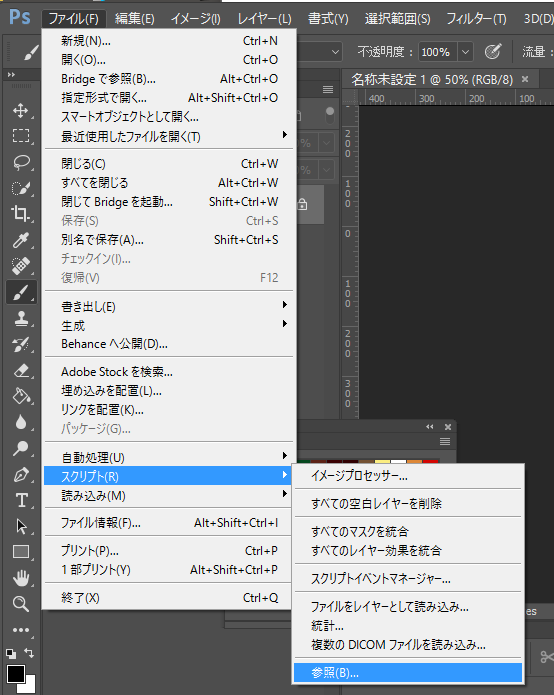Select the Spot Healing Brush tool
554x695 pixels.
20,266
